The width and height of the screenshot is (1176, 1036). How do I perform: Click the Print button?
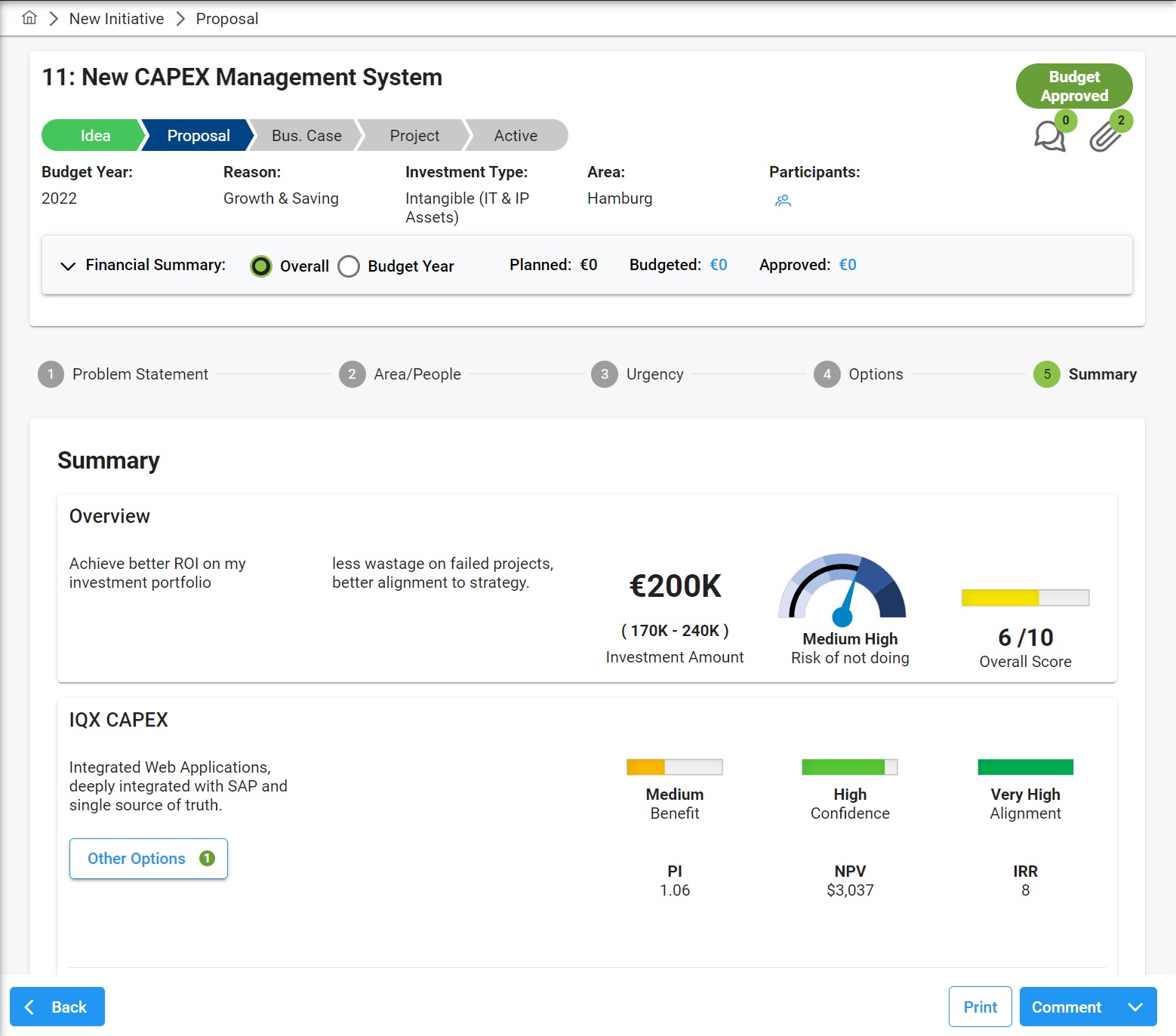[979, 1007]
